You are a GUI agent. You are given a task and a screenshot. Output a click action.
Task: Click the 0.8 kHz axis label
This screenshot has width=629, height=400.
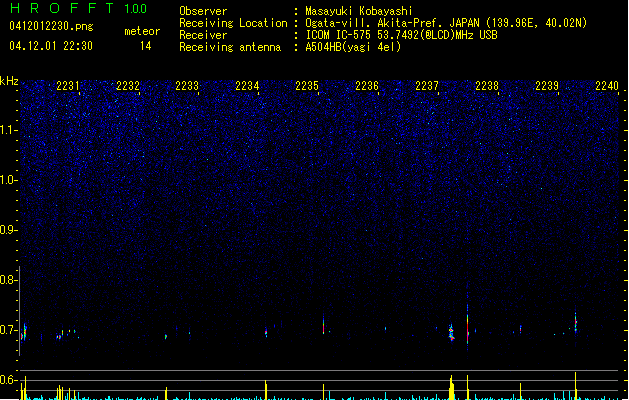tap(8, 280)
